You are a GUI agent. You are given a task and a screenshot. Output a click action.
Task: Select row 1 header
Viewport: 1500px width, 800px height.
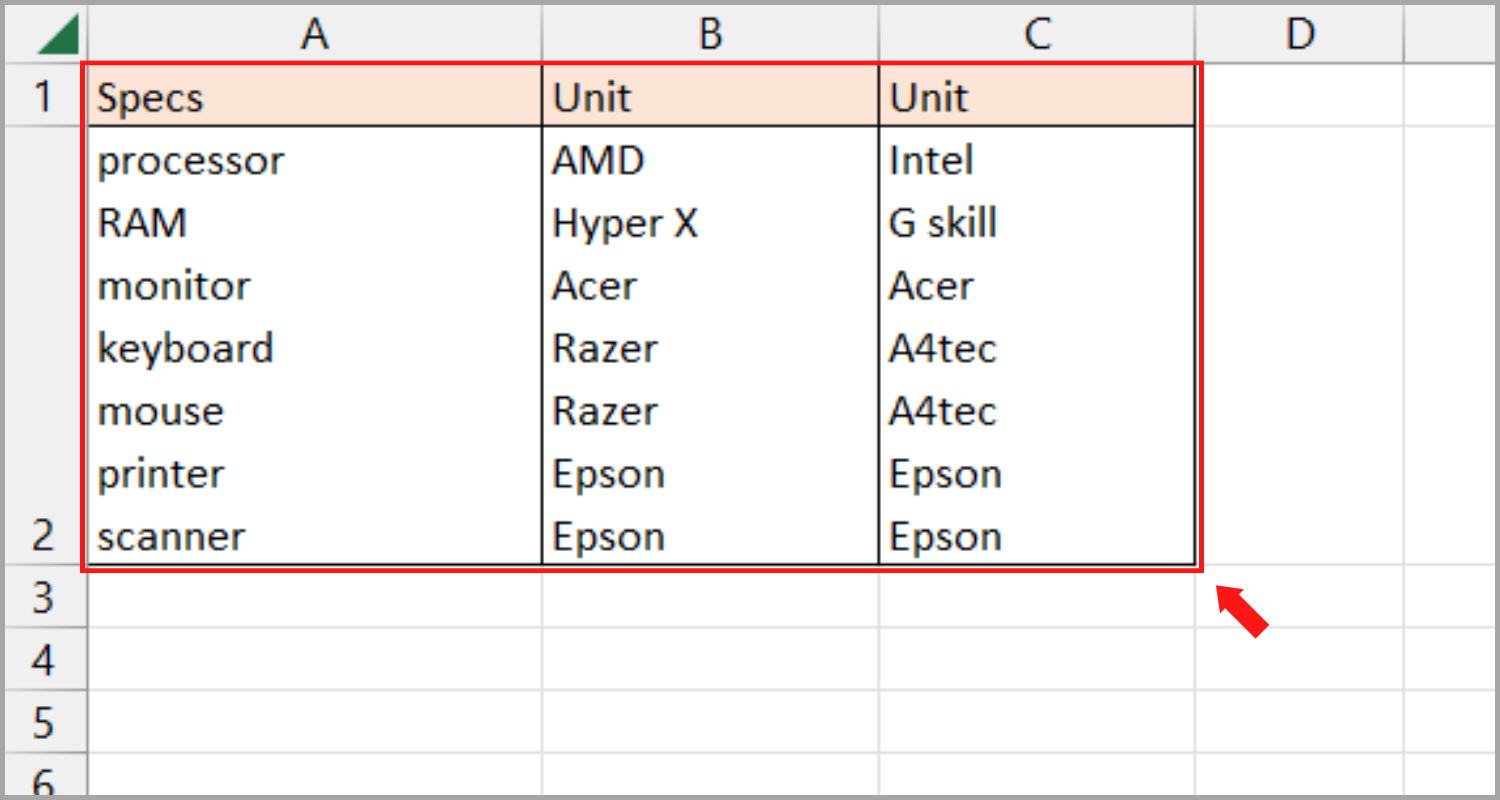[x=43, y=97]
